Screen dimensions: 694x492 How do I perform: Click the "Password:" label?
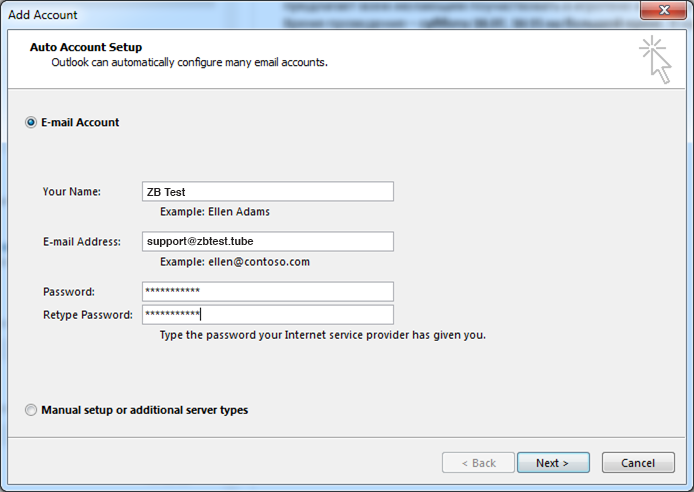pos(69,292)
